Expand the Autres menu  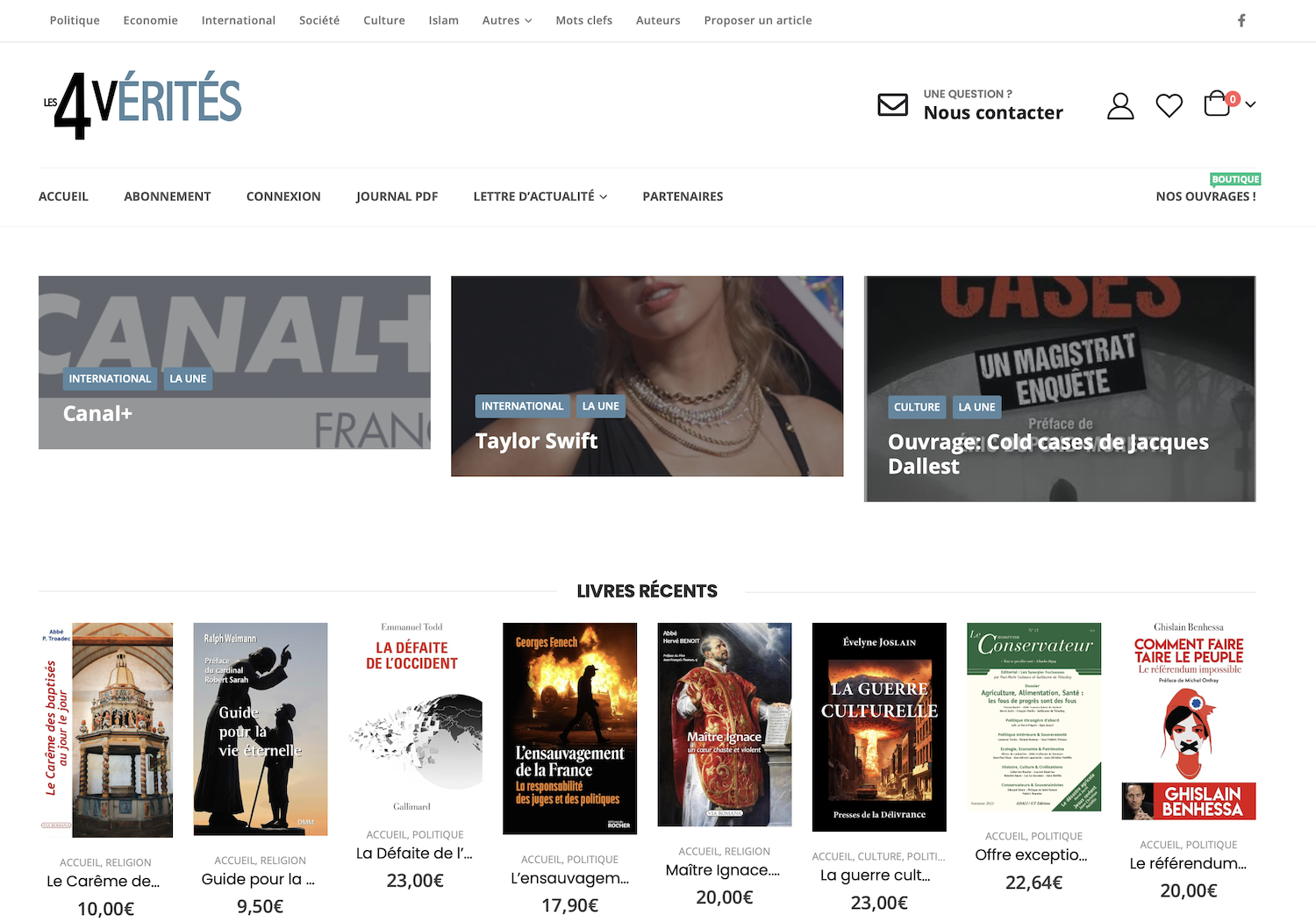pyautogui.click(x=506, y=20)
